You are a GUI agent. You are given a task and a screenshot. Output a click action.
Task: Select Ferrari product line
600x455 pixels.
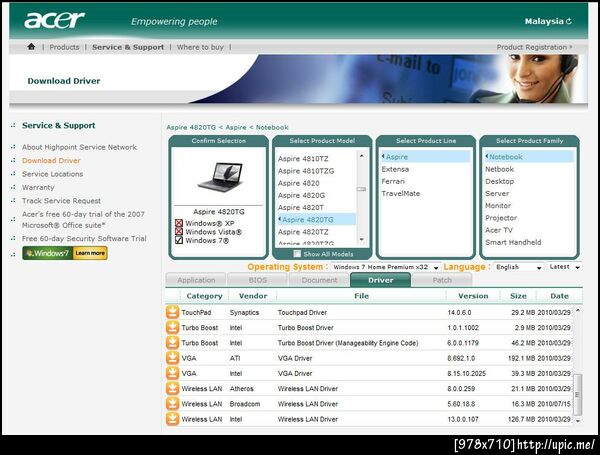tap(393, 181)
